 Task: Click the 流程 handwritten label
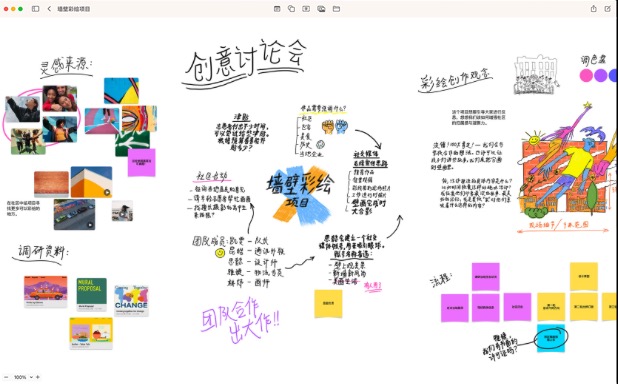pos(440,279)
